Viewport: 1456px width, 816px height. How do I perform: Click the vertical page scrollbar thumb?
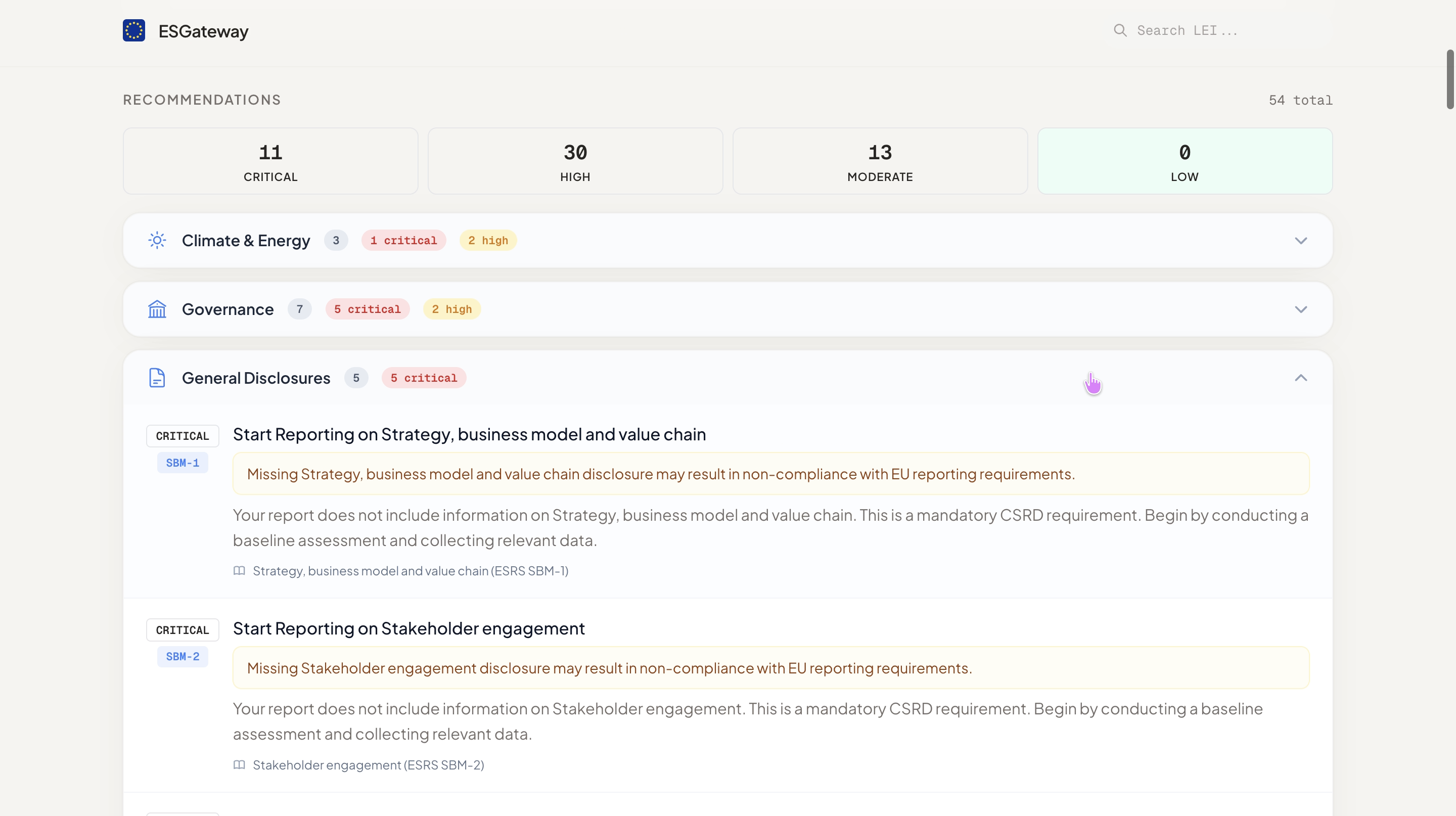pos(1450,79)
